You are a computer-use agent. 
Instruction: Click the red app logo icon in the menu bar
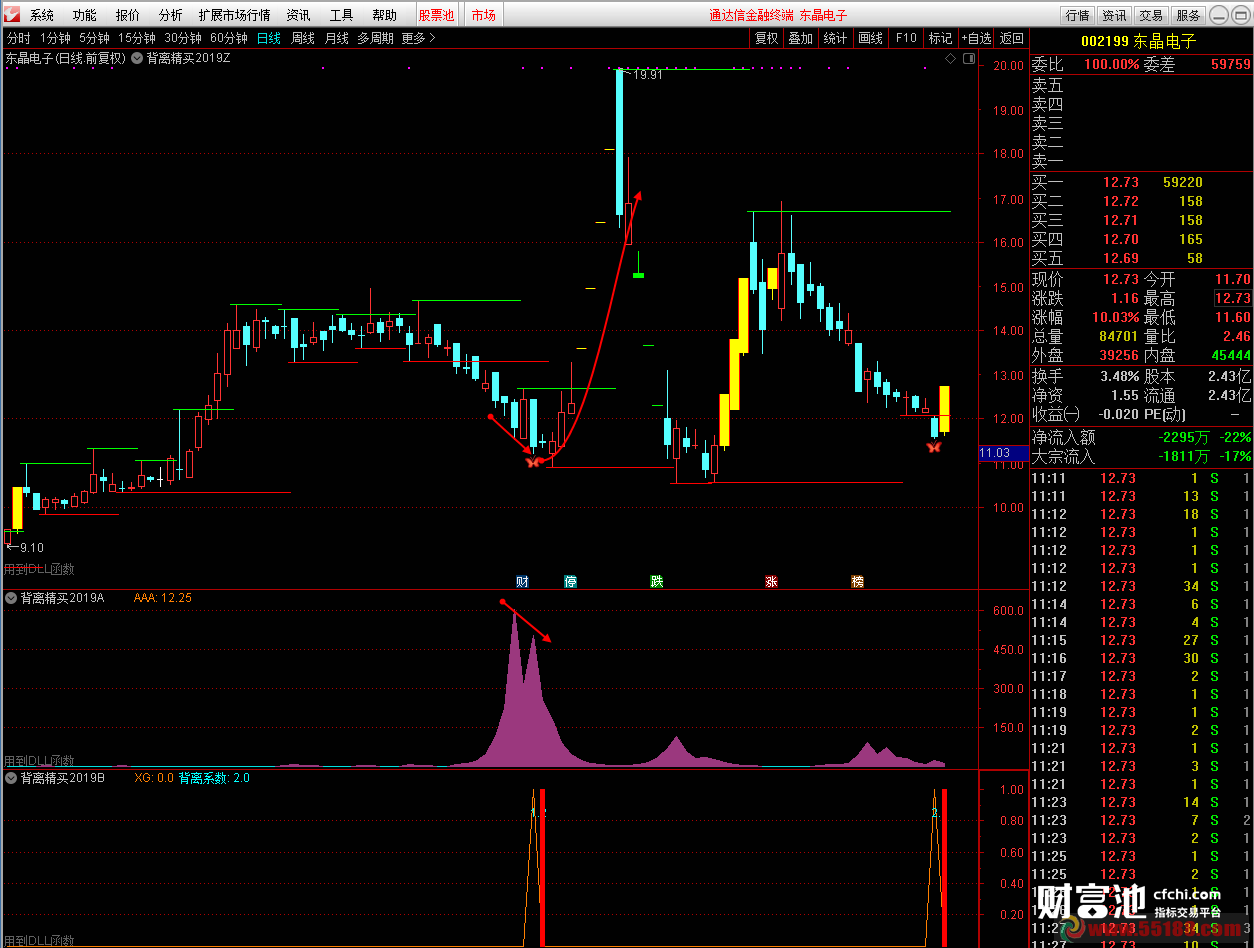[x=12, y=14]
